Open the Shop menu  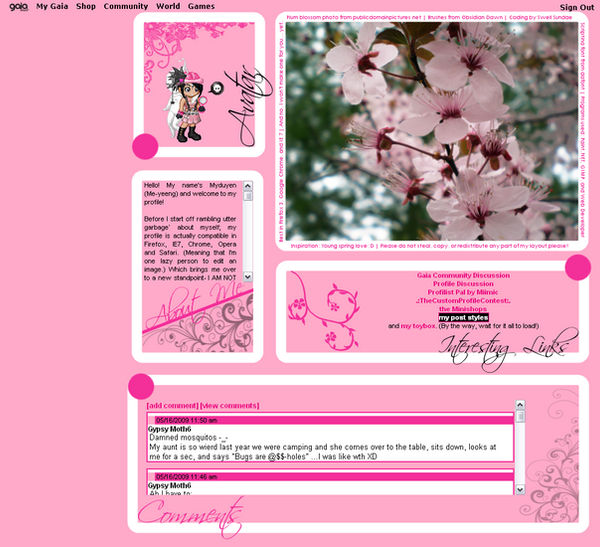[x=86, y=7]
